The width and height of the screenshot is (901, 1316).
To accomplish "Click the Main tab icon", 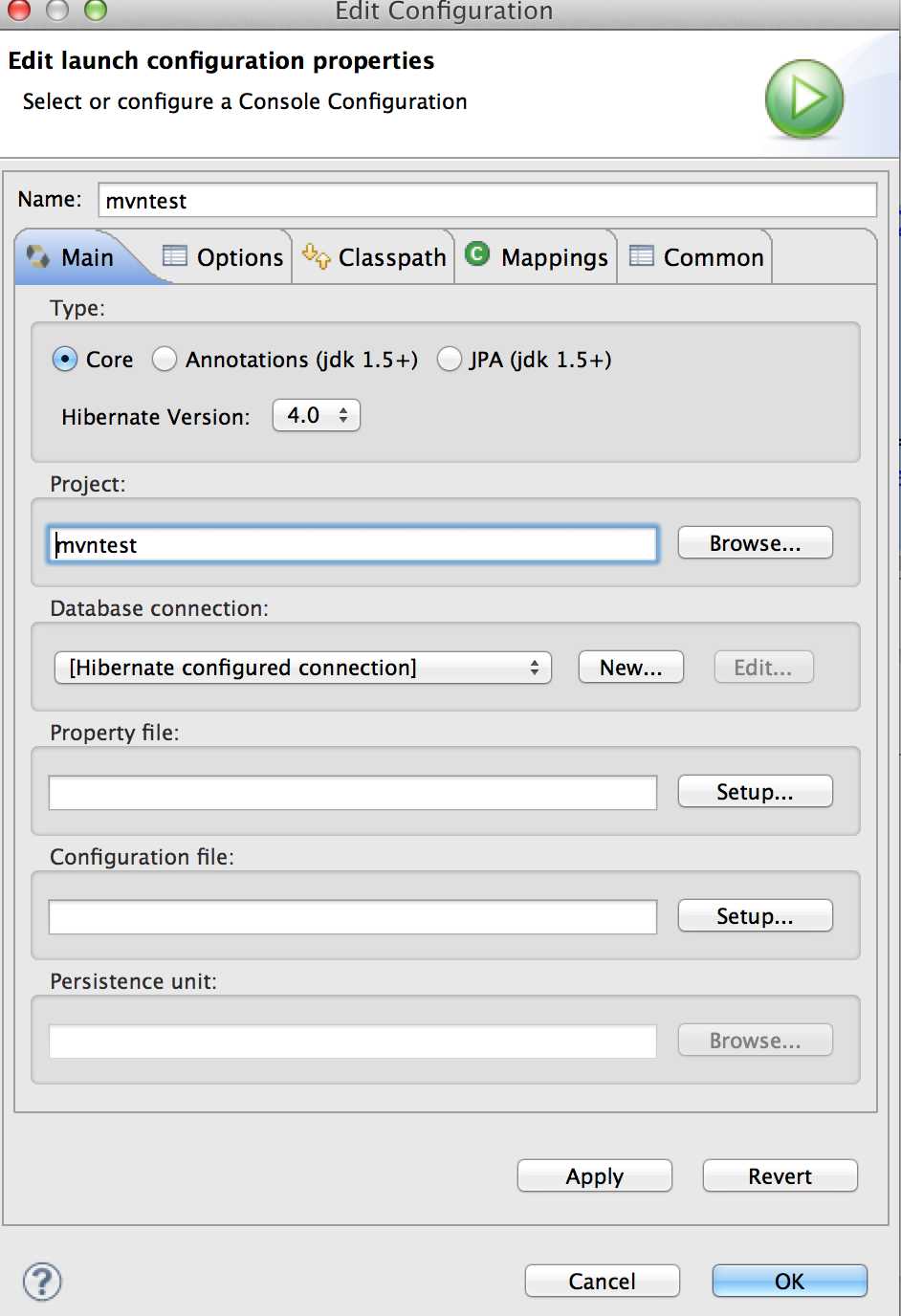I will (38, 256).
